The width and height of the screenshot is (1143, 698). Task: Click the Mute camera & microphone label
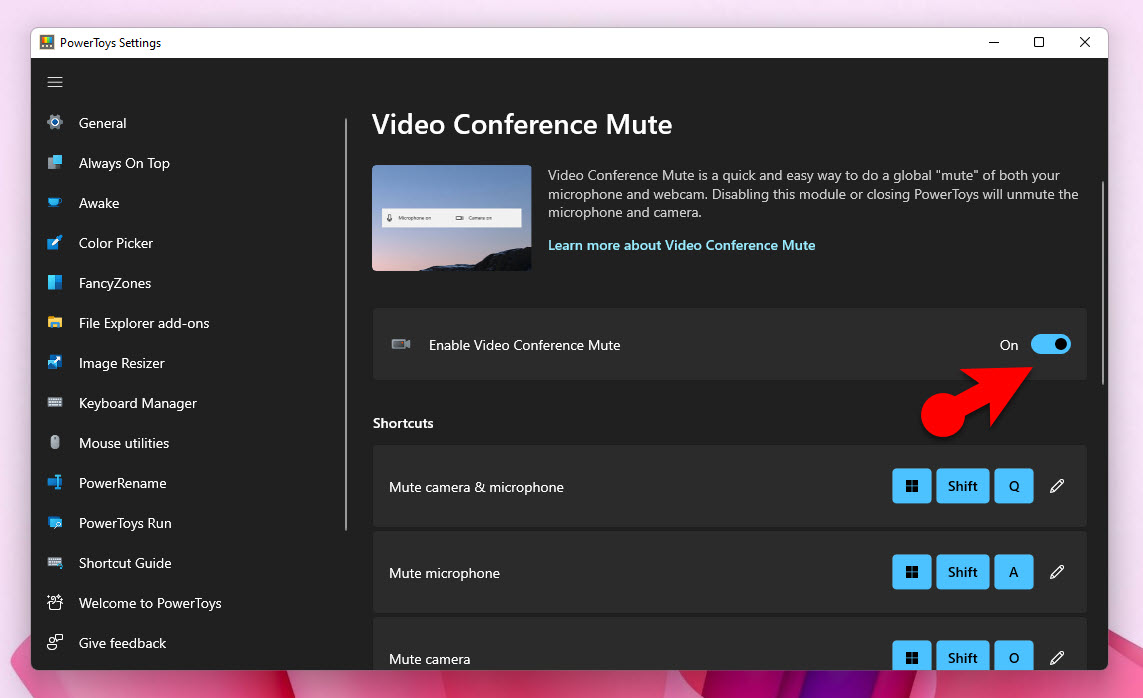(x=476, y=487)
